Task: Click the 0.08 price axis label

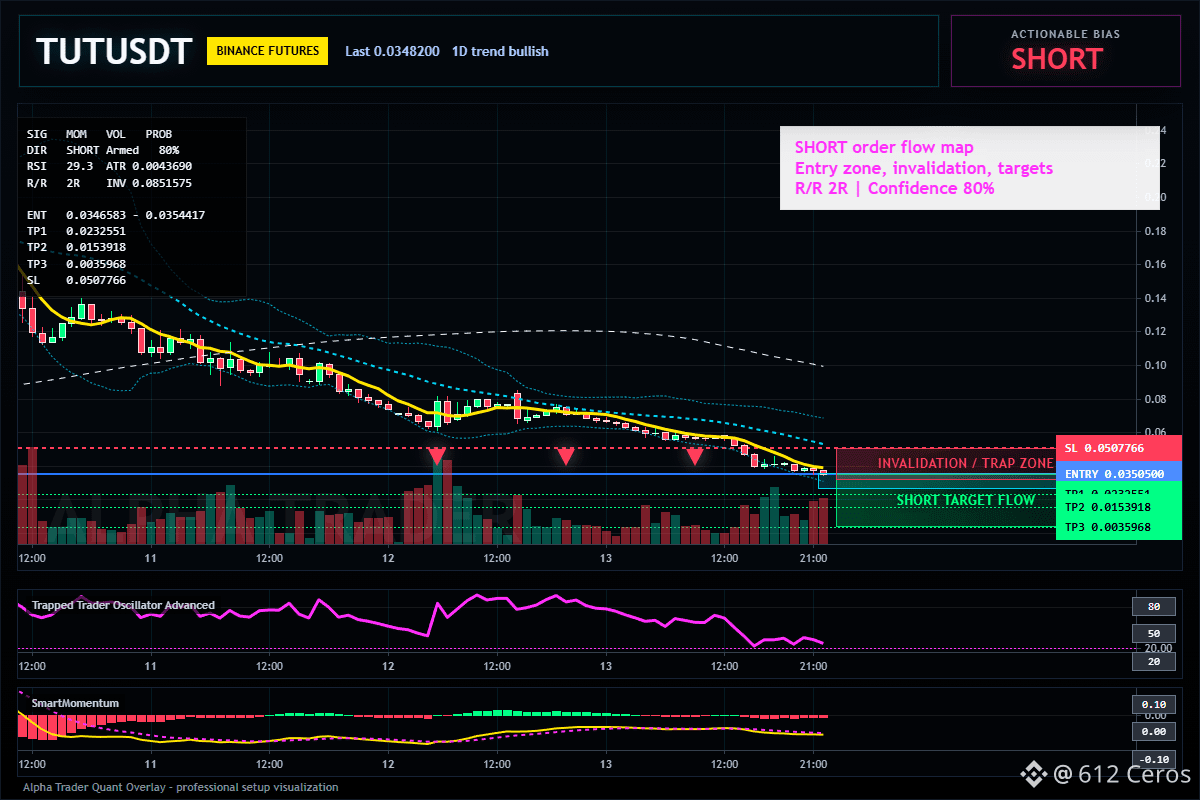Action: pos(1154,399)
